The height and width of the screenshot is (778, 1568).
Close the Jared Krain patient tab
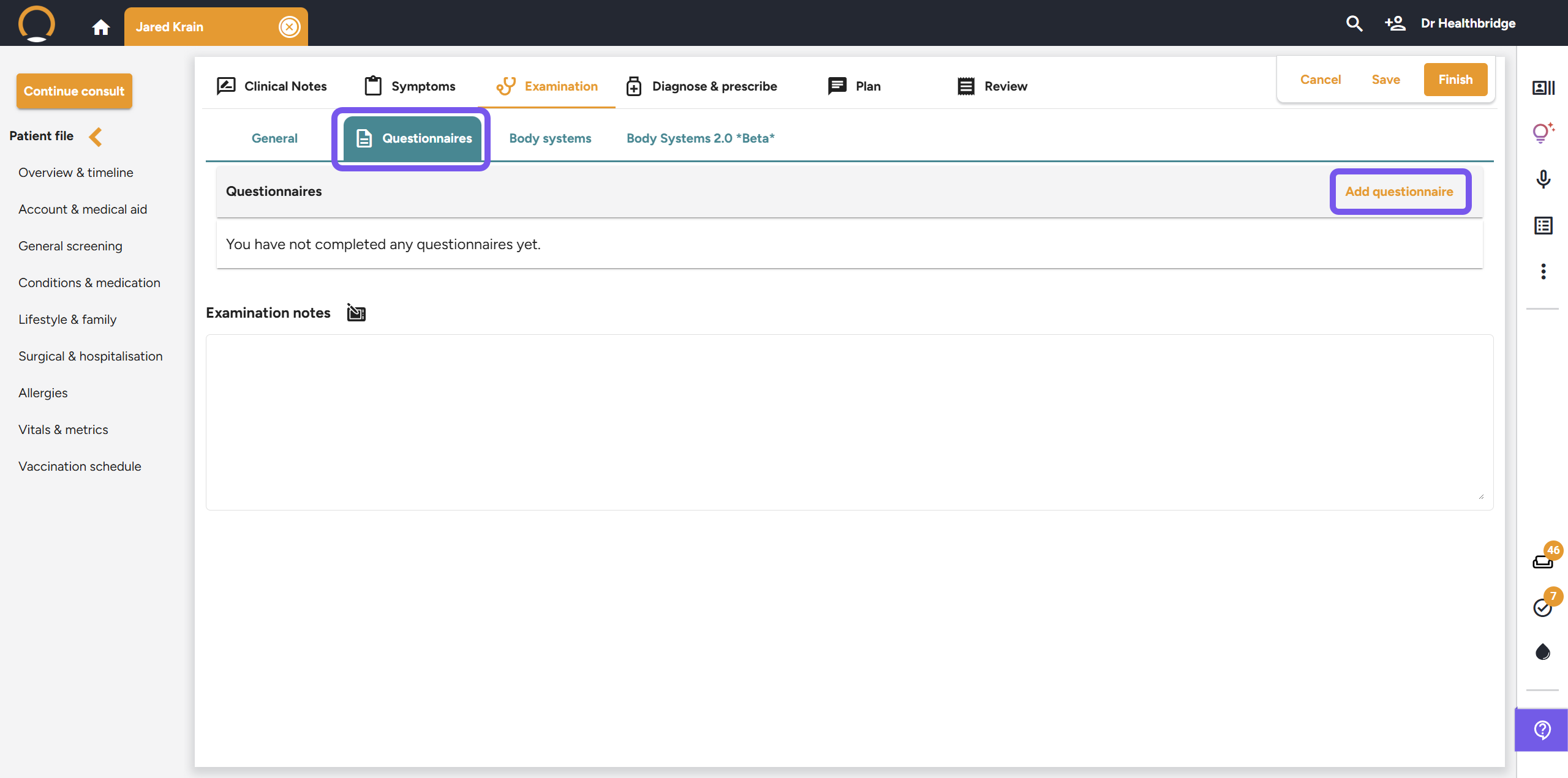(x=289, y=27)
